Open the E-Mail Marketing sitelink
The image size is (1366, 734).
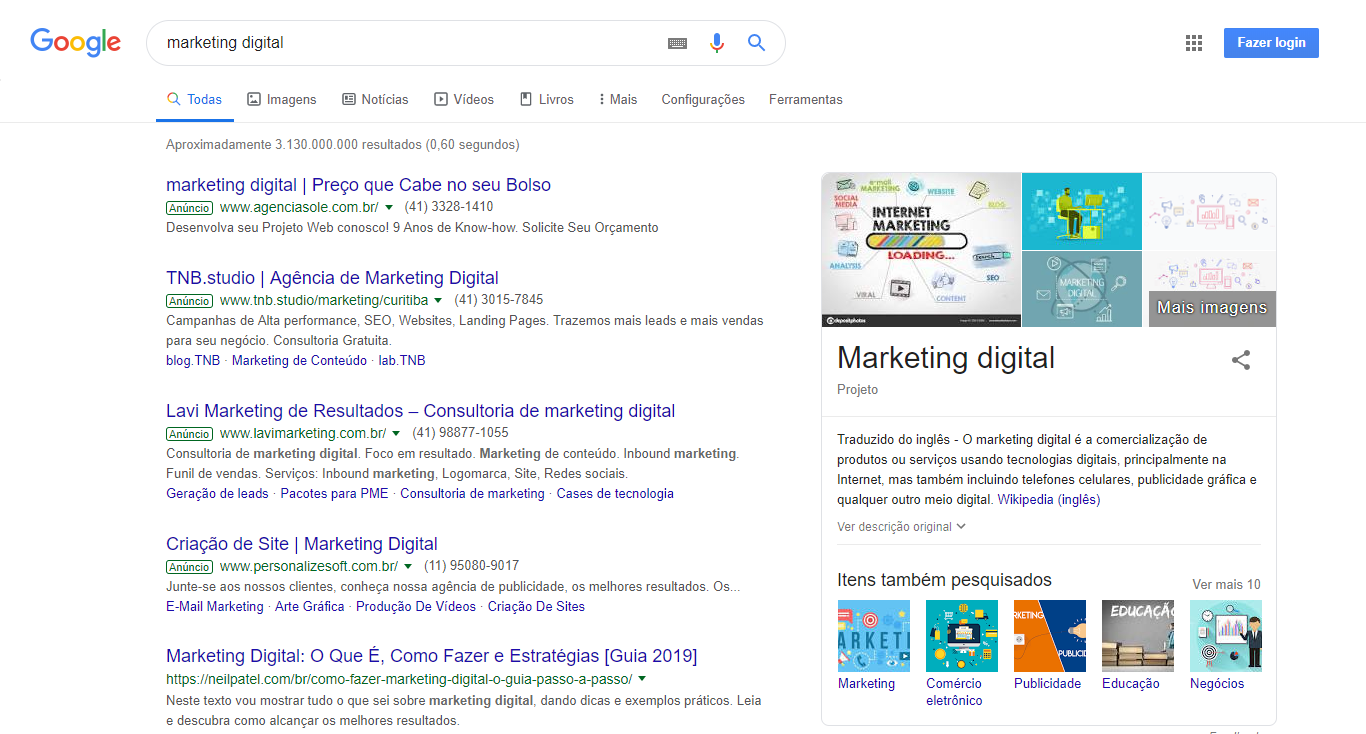[215, 607]
